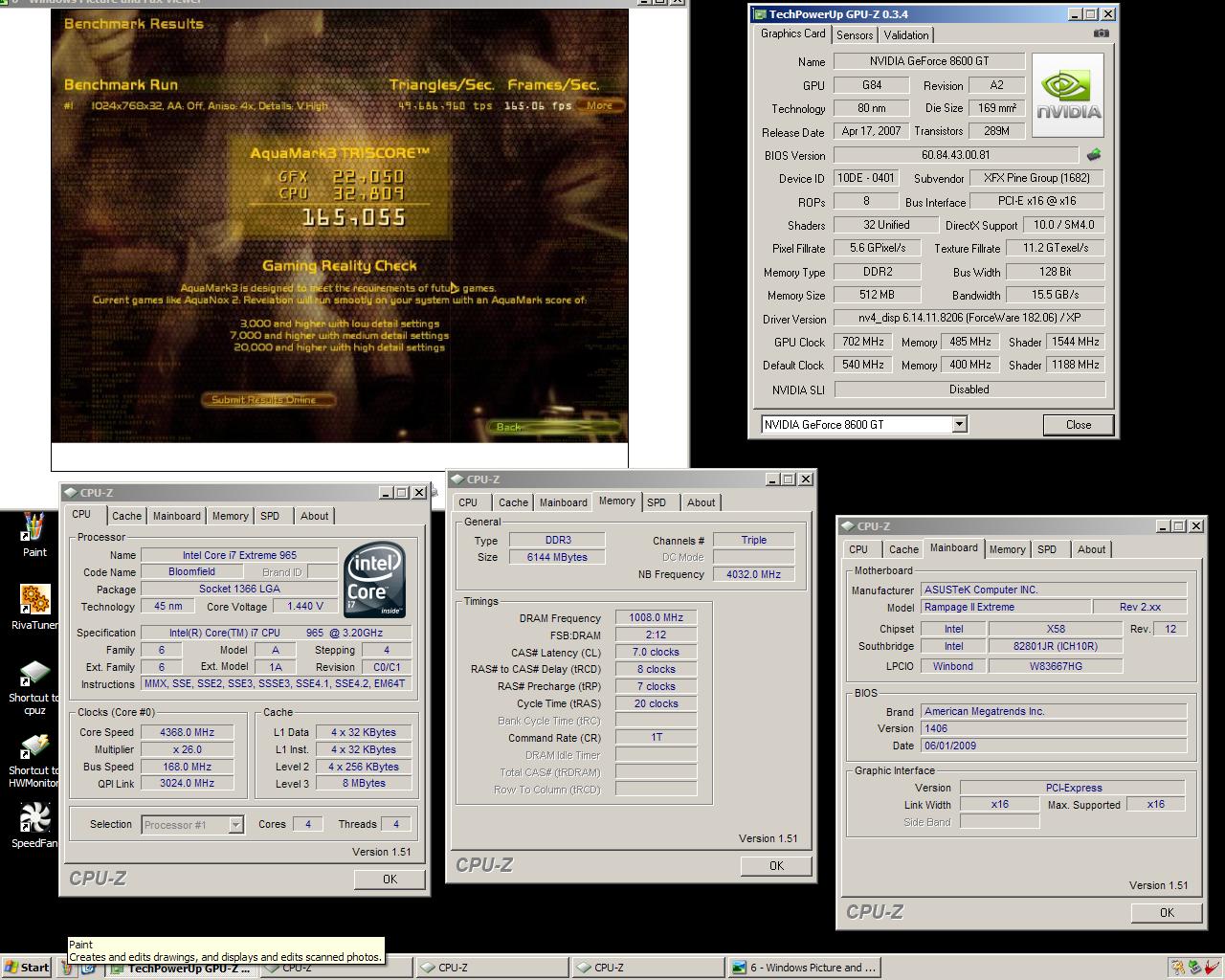1225x980 pixels.
Task: Click Submit Results Online in AquaMark
Action: (269, 400)
